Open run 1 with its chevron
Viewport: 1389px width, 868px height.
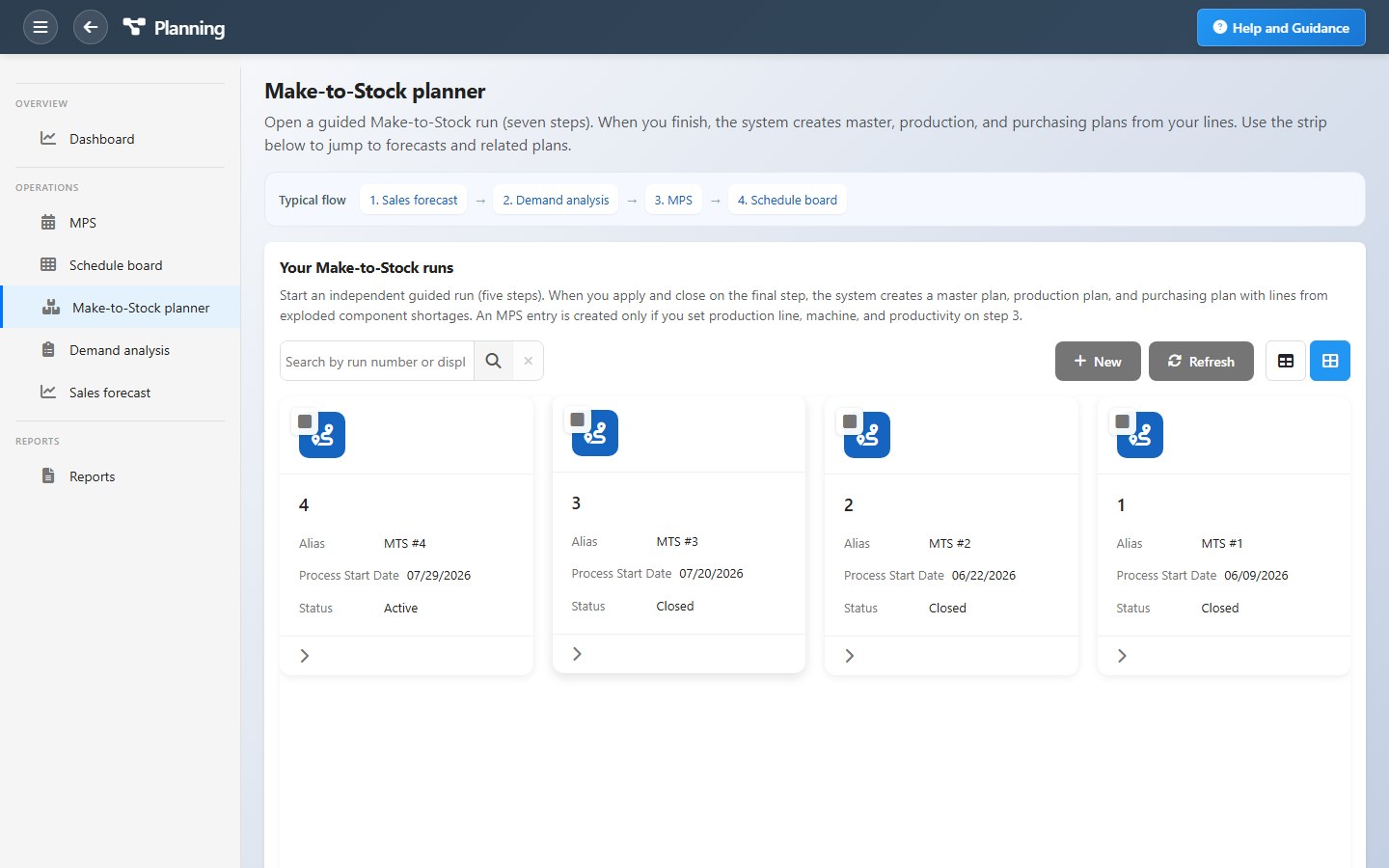click(1122, 656)
